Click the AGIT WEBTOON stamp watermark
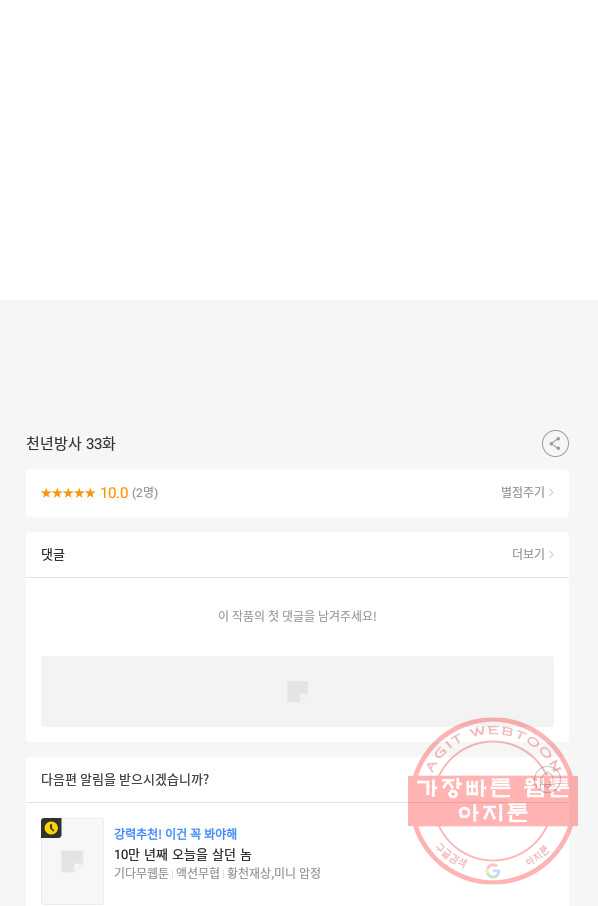Screen dimensions: 598x906 pyautogui.click(x=493, y=801)
